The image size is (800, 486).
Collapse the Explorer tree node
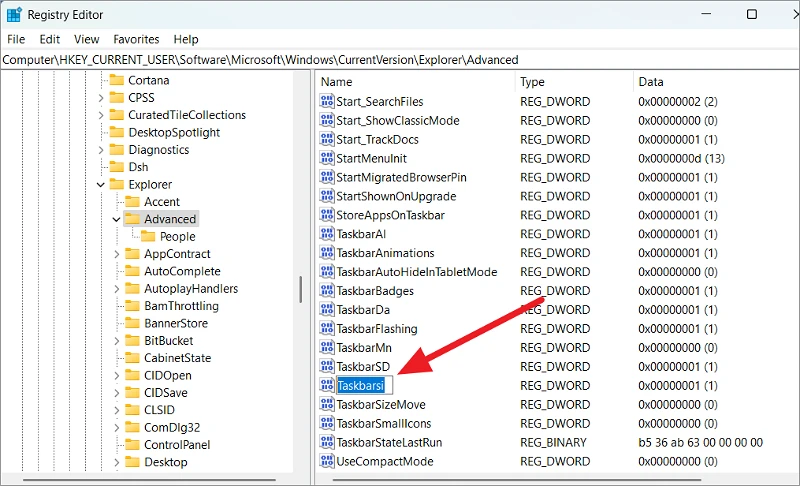click(x=101, y=185)
